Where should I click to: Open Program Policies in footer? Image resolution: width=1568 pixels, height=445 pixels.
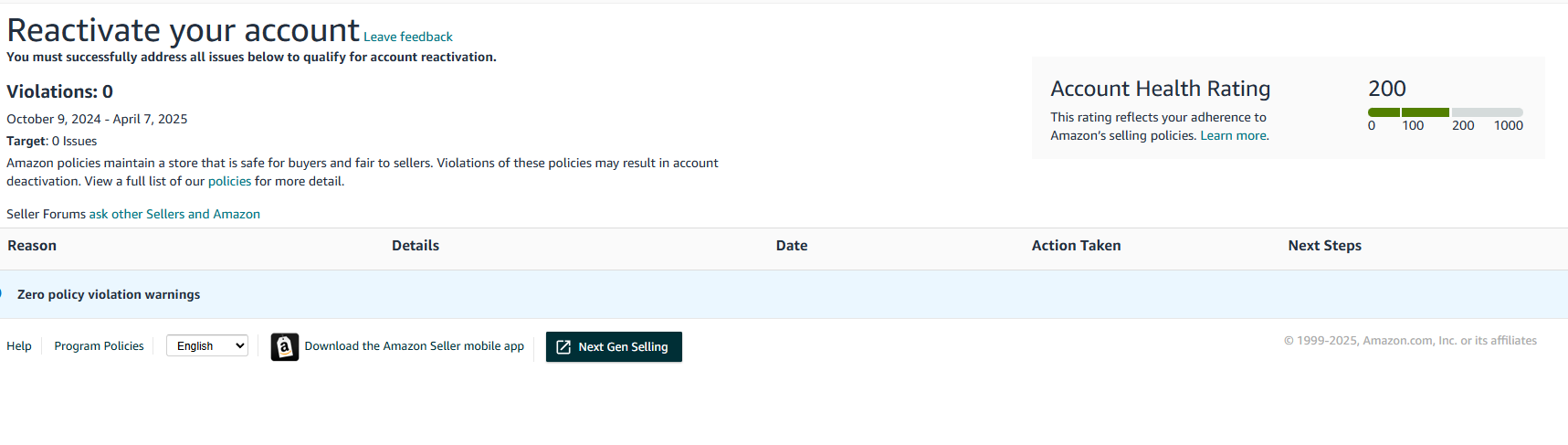click(99, 346)
